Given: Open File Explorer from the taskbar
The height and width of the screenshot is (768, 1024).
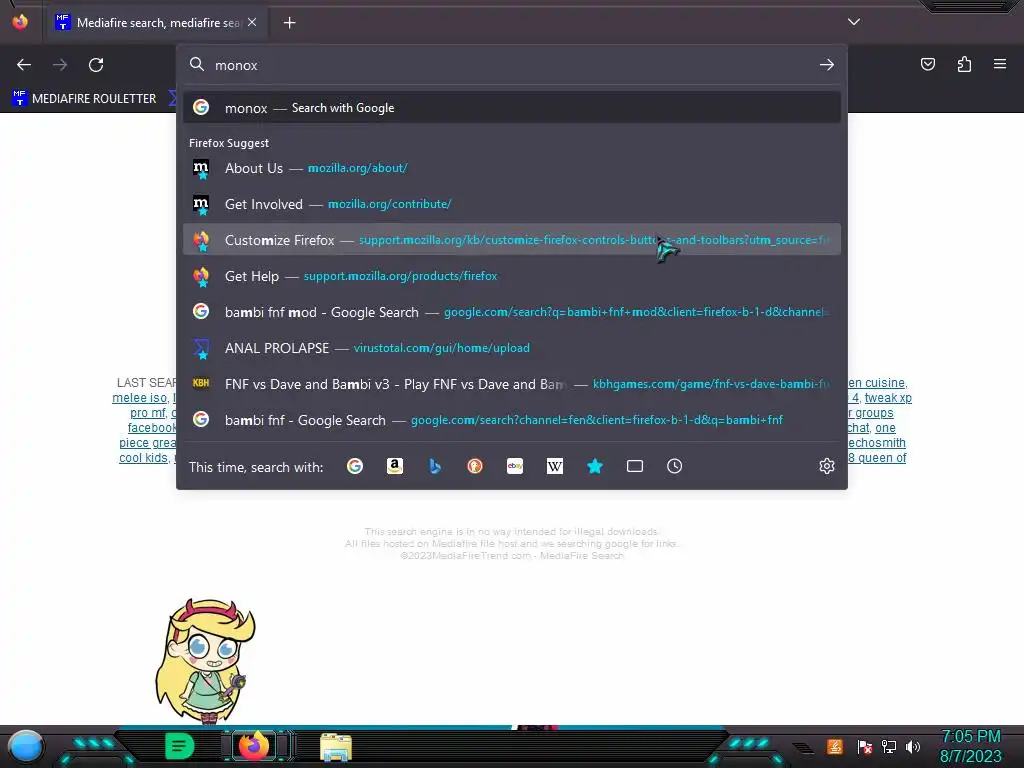Looking at the screenshot, I should (336, 747).
